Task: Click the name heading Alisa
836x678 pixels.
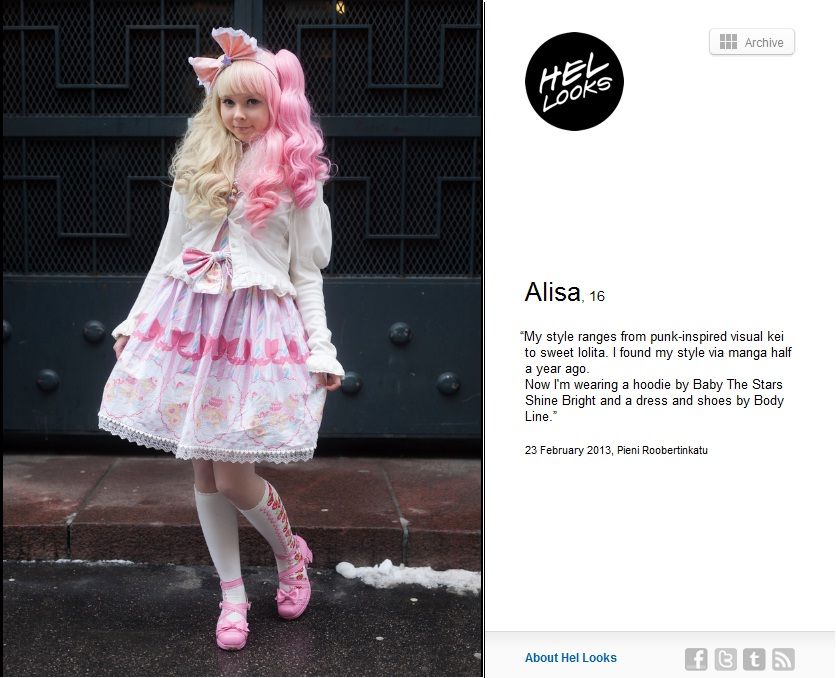Action: click(x=552, y=292)
